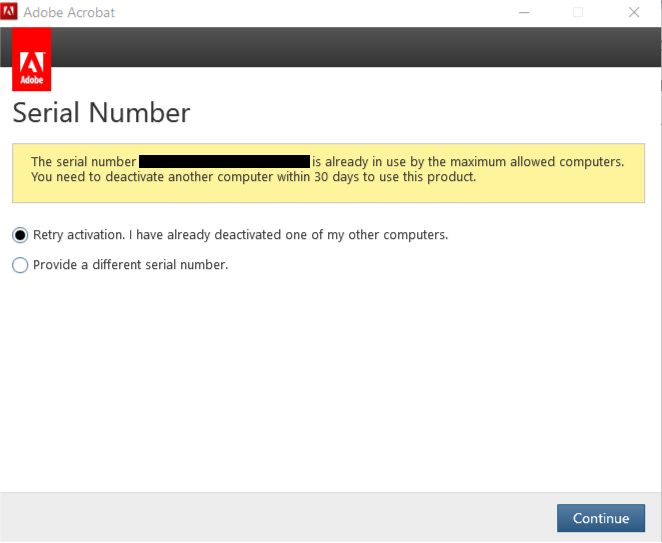Click "The serial number" text in yellow box
This screenshot has width=662, height=543.
point(83,161)
